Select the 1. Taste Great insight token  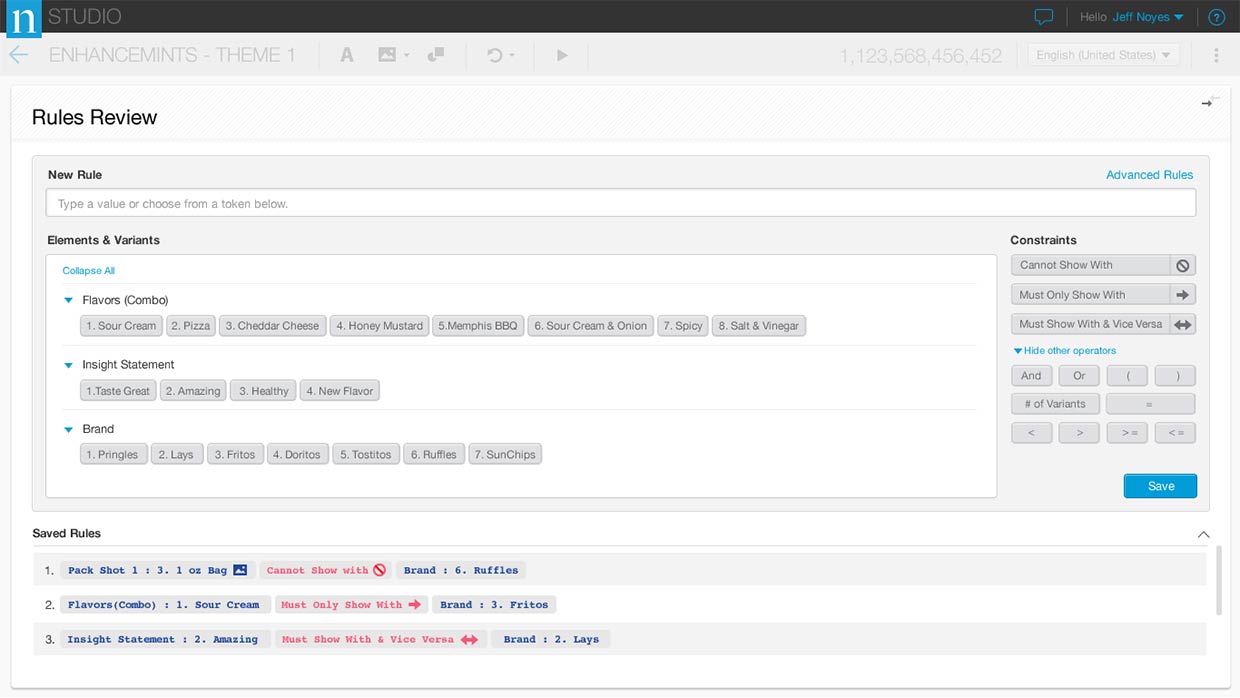point(118,391)
